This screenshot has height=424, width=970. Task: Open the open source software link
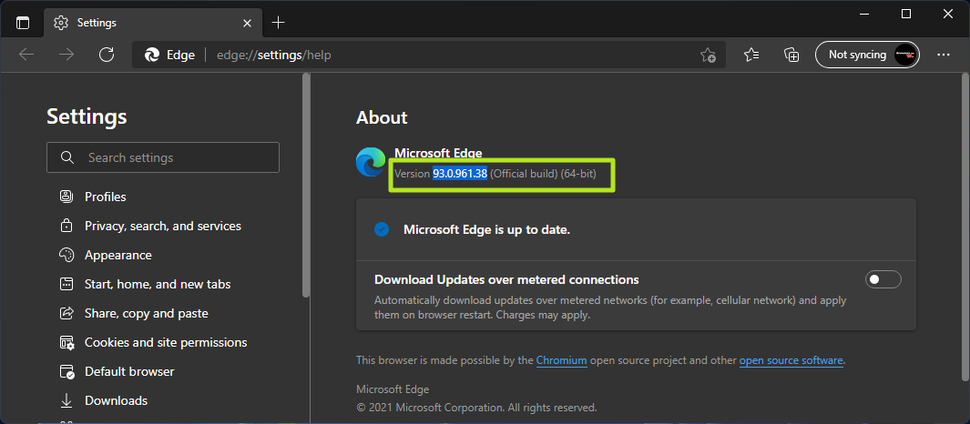coord(791,360)
